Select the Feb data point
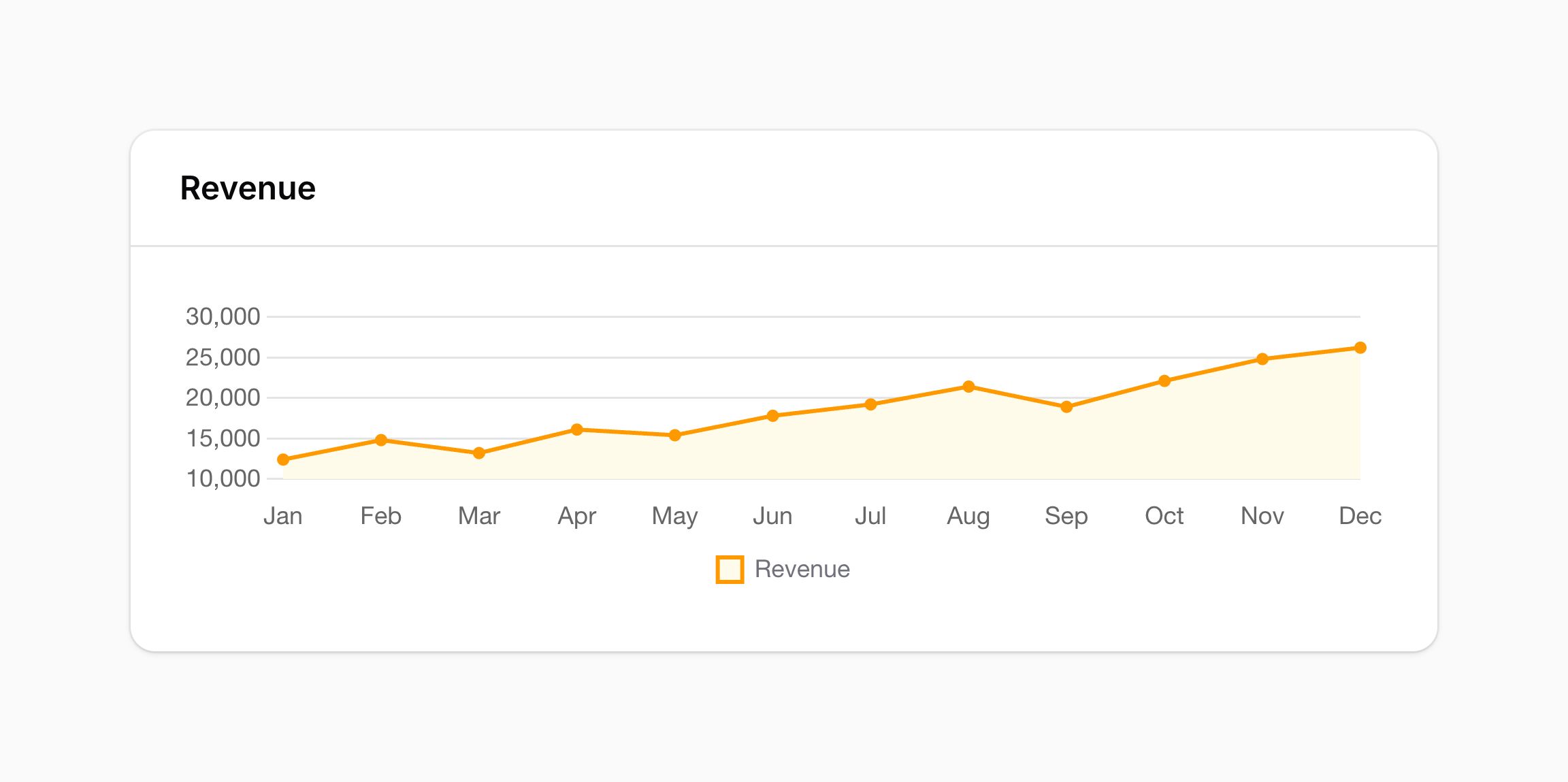1568x782 pixels. click(381, 440)
